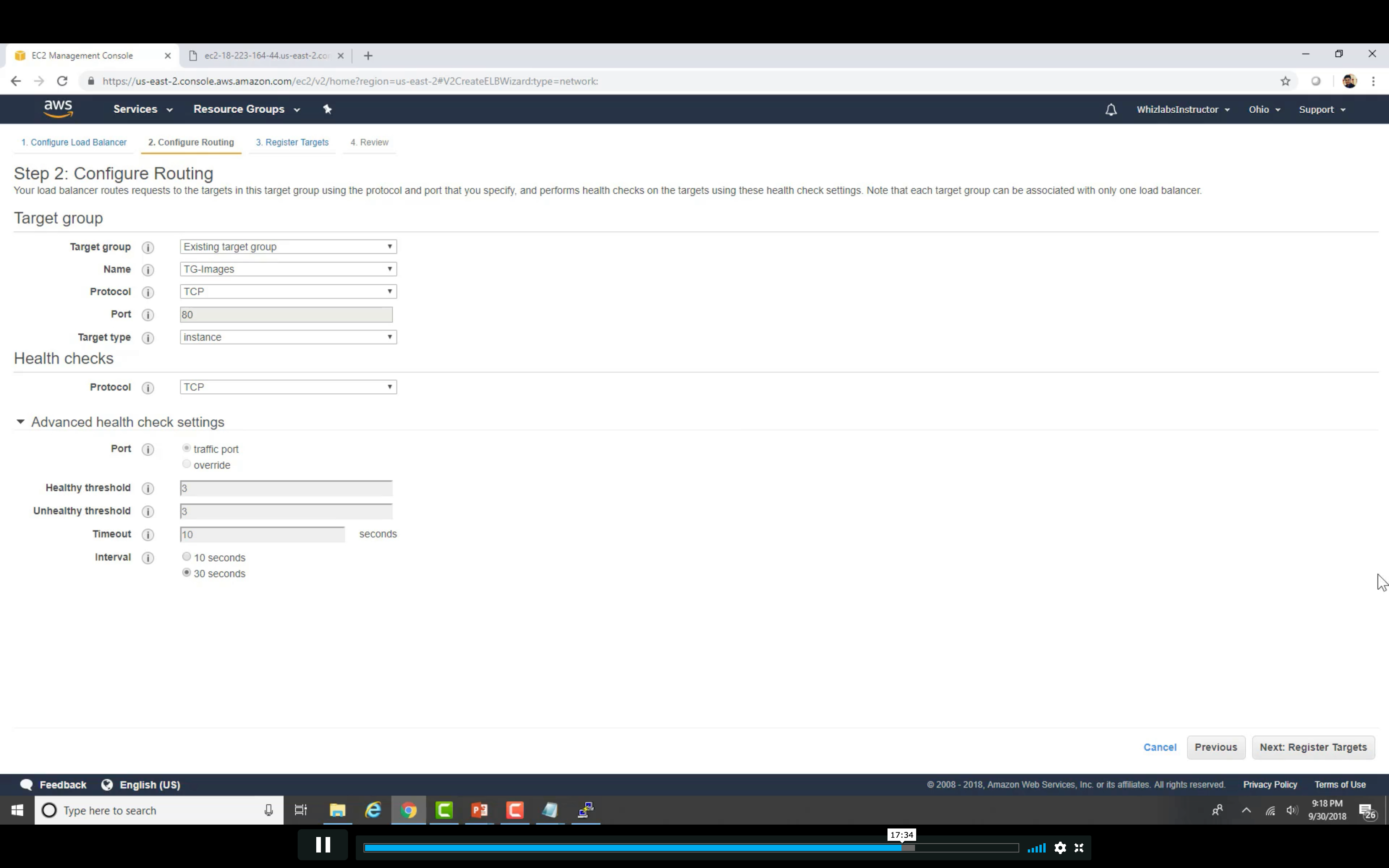Click the Cancel link
Screen dimensions: 1389x868
(x=1160, y=747)
